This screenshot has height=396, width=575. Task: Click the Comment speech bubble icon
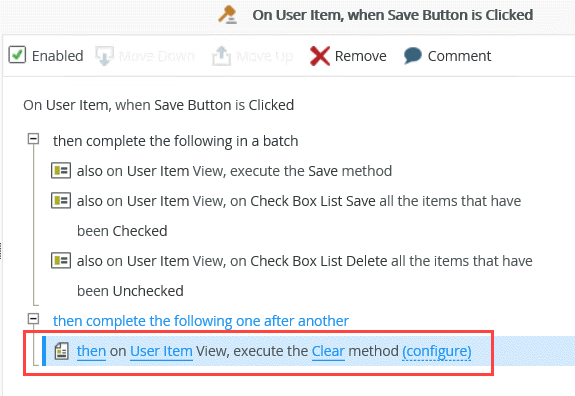pos(413,56)
